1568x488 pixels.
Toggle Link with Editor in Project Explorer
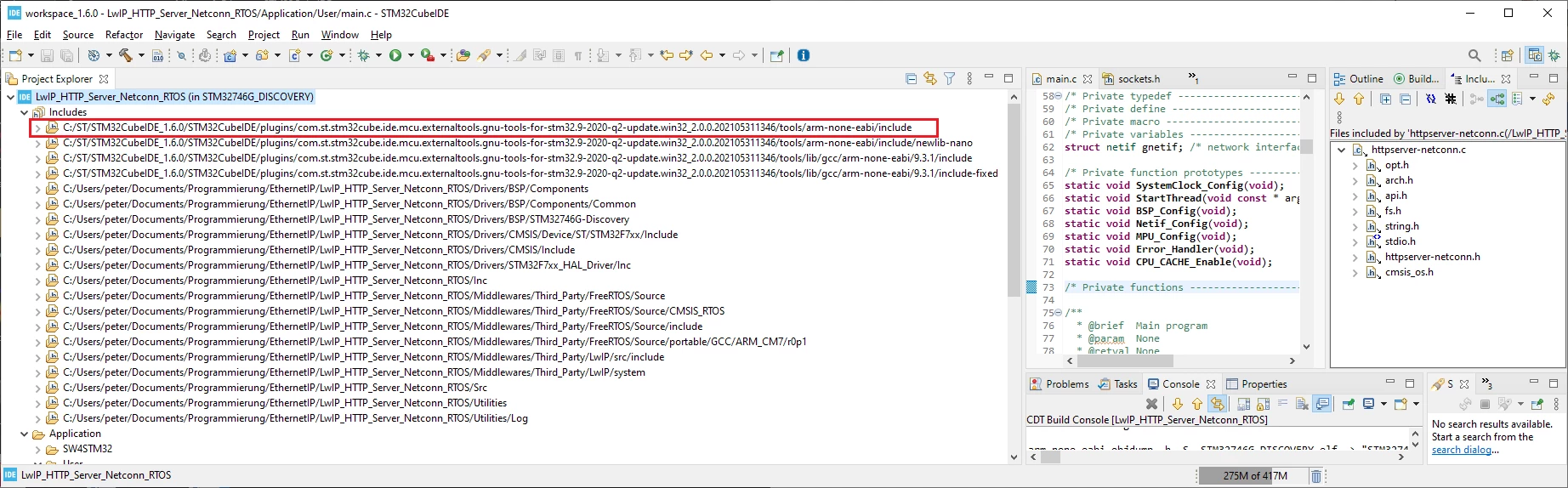point(929,78)
